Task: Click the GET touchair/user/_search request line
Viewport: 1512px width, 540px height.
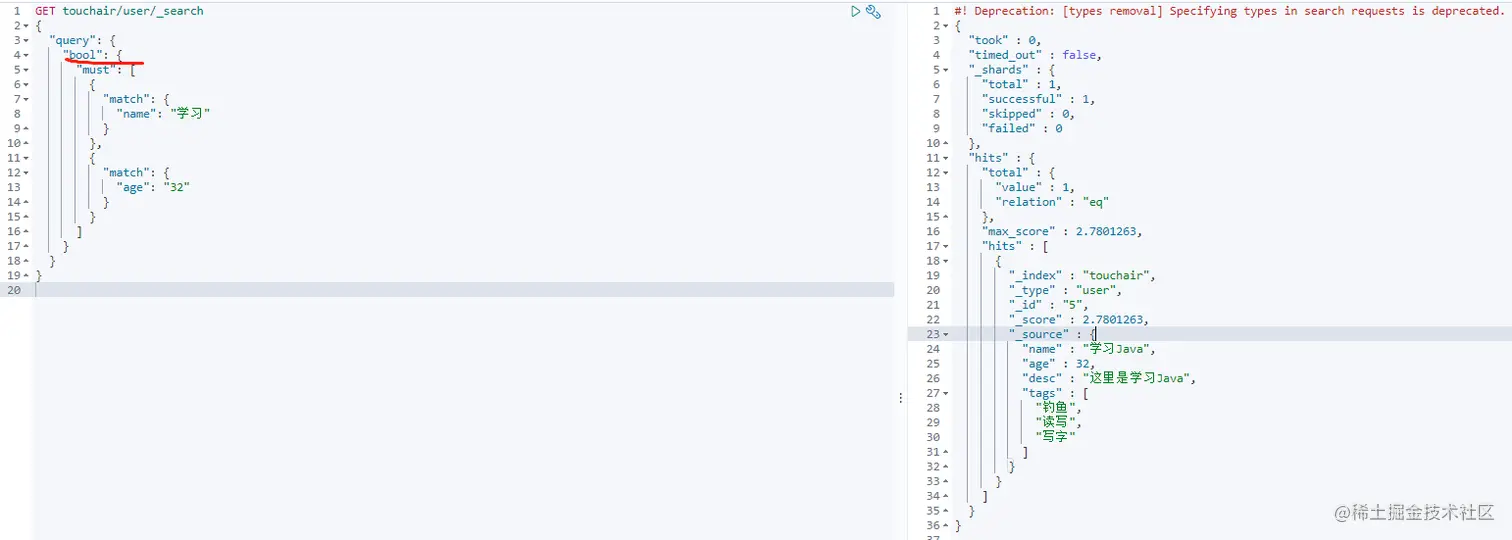Action: point(119,11)
